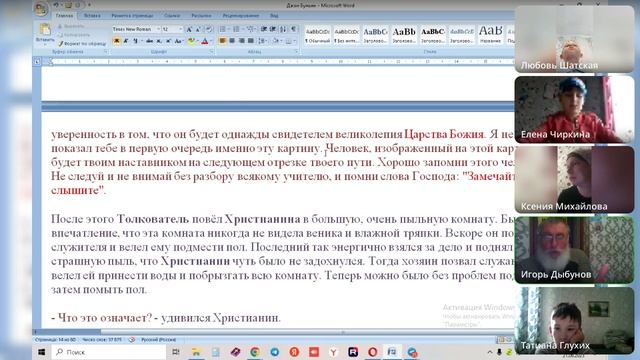The width and height of the screenshot is (640, 360).
Task: Click the Align Right icon
Action: [242, 41]
